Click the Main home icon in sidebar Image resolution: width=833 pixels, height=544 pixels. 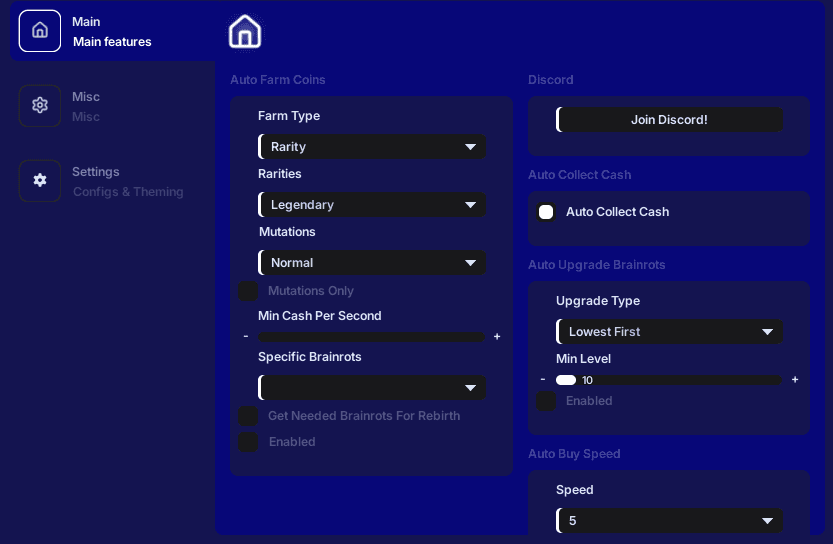click(x=40, y=31)
